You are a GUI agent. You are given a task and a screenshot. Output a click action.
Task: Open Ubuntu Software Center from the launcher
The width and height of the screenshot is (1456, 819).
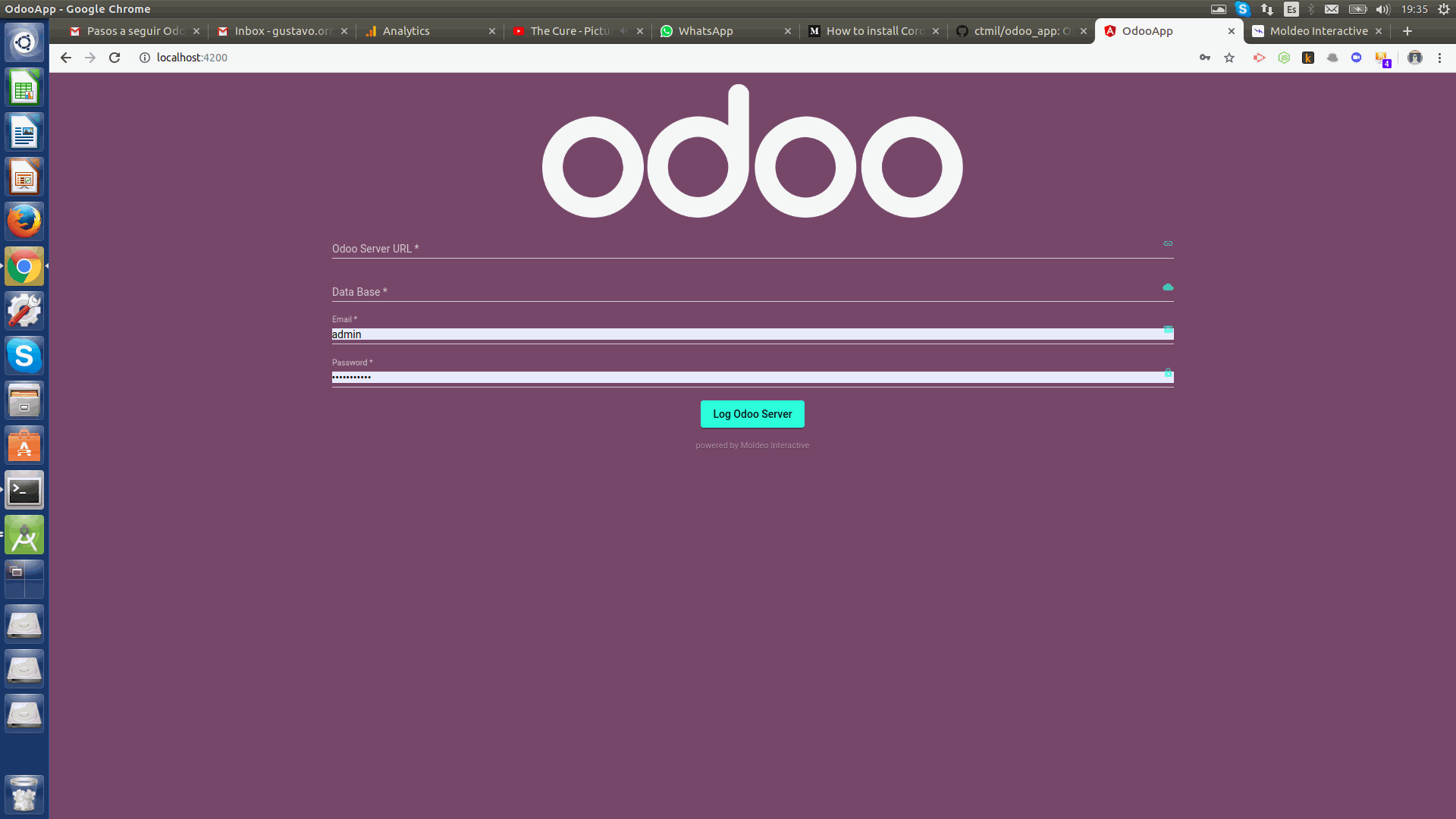(x=24, y=446)
